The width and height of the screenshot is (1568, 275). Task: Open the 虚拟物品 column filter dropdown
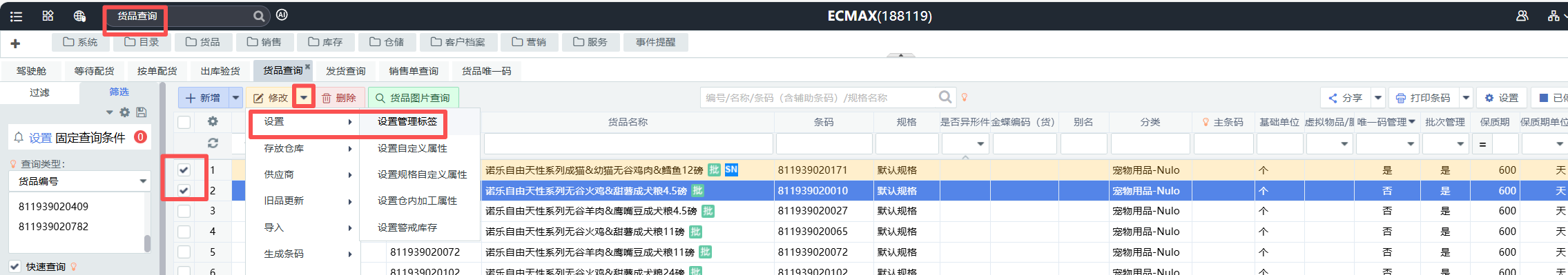(1344, 144)
